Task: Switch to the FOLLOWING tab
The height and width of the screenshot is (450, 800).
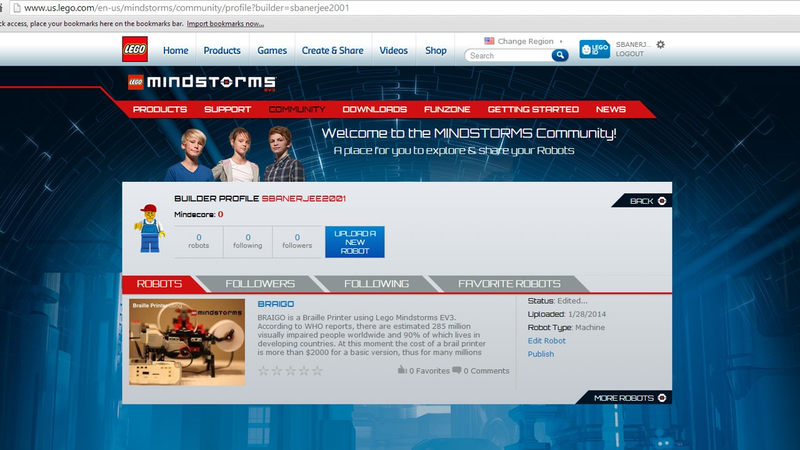Action: coord(377,284)
